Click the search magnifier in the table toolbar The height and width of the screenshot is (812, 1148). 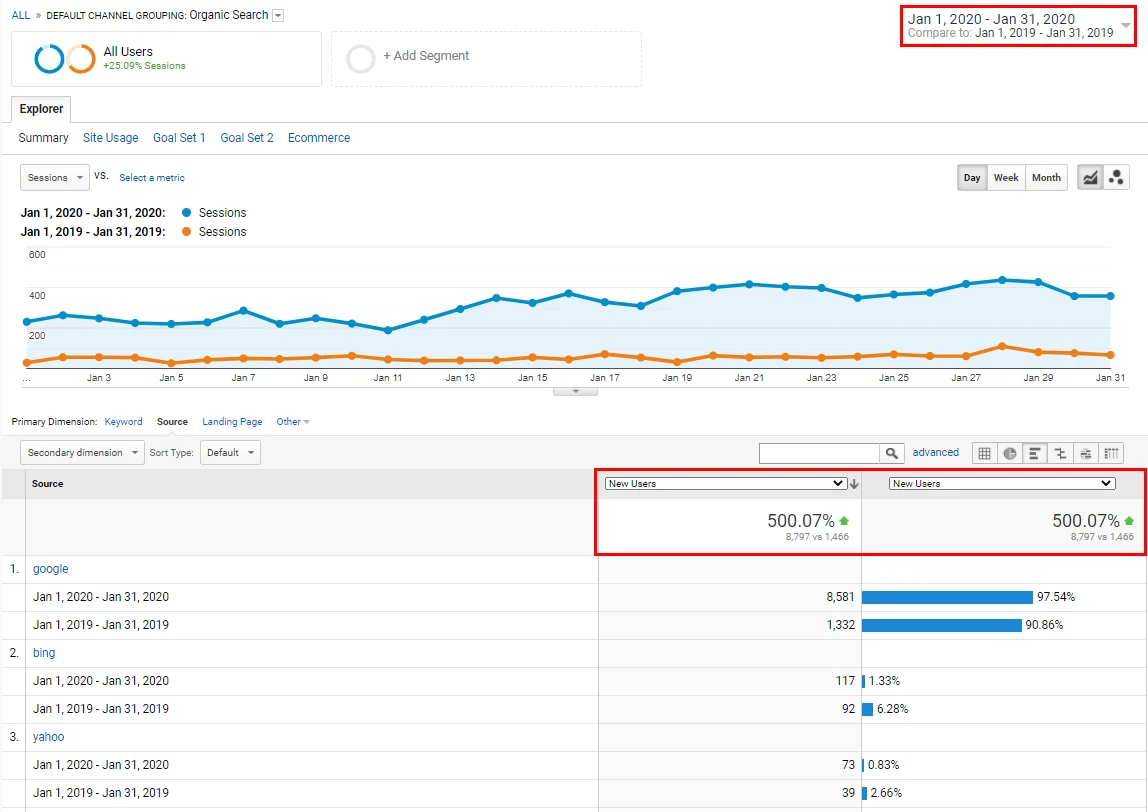891,452
